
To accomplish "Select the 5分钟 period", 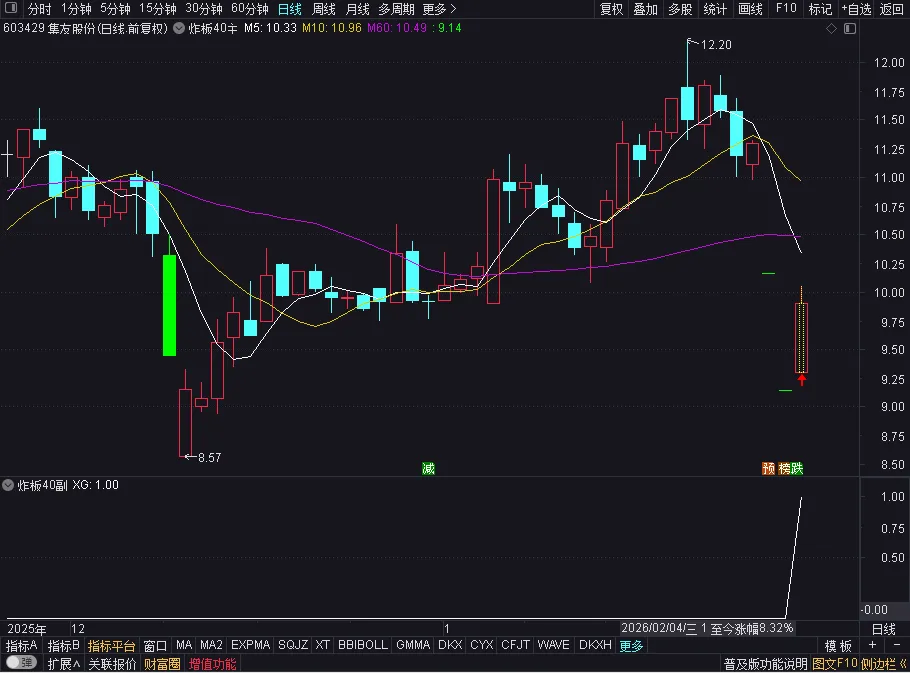I will tap(115, 9).
